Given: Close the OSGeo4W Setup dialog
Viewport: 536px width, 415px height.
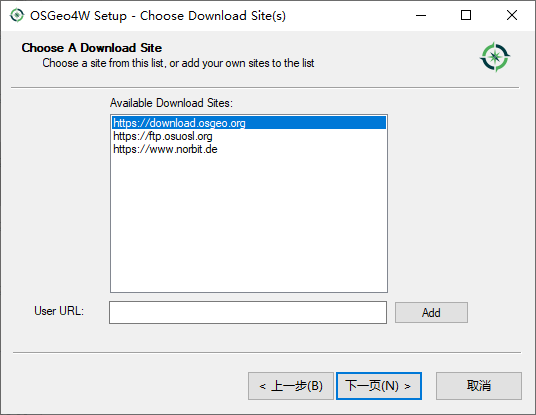Looking at the screenshot, I should [x=512, y=15].
